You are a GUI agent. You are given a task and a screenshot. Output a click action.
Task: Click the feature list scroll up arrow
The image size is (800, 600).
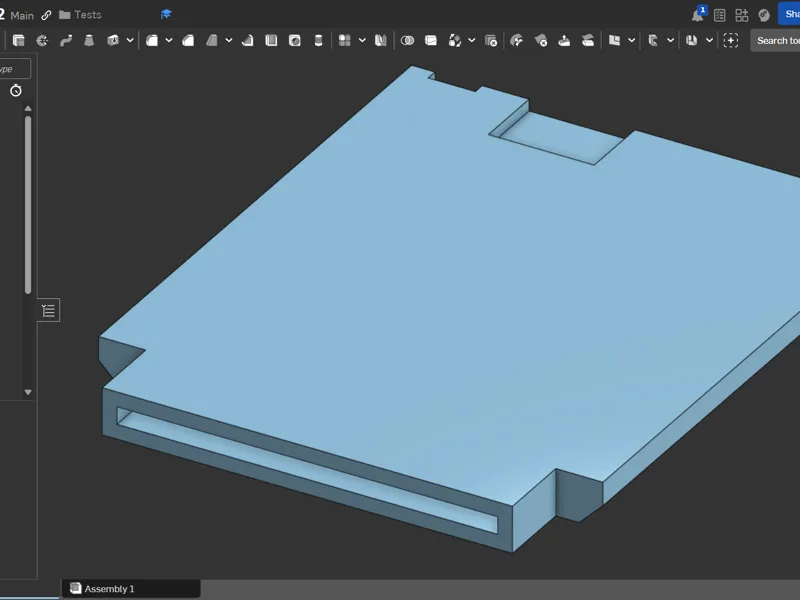[x=28, y=108]
